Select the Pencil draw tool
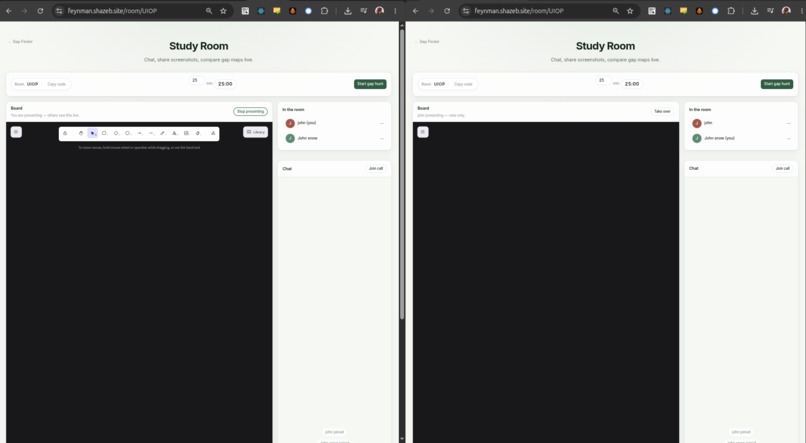 (163, 133)
